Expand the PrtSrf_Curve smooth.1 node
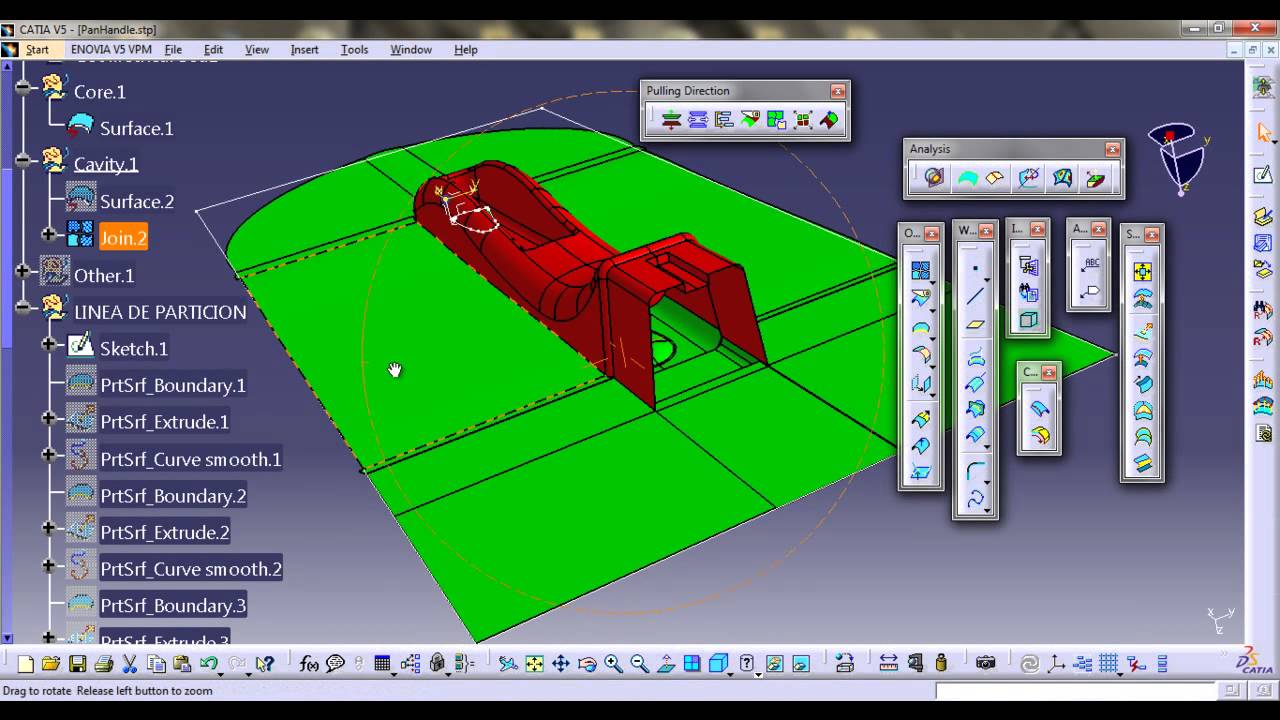This screenshot has width=1280, height=720. click(x=48, y=455)
